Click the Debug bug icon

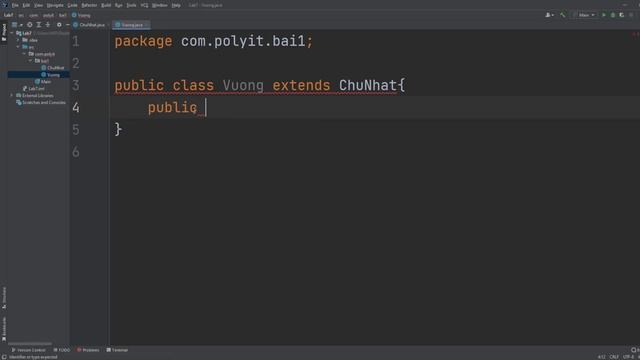613,15
